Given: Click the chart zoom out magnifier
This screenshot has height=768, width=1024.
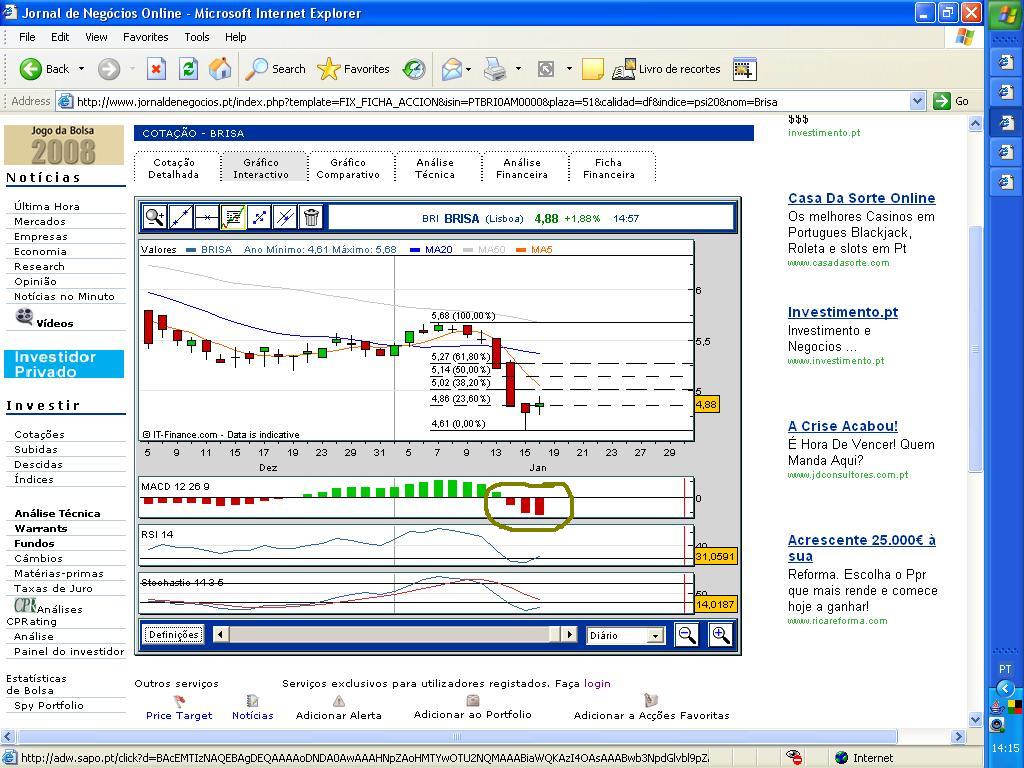Looking at the screenshot, I should (686, 635).
